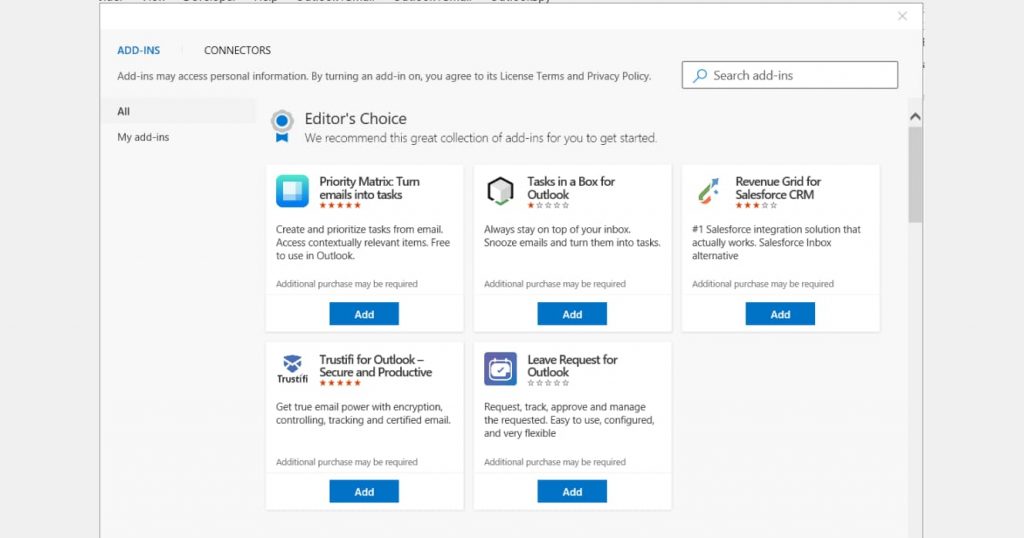
Task: Open Revenue Grid for Salesforce CRM title
Action: point(778,188)
